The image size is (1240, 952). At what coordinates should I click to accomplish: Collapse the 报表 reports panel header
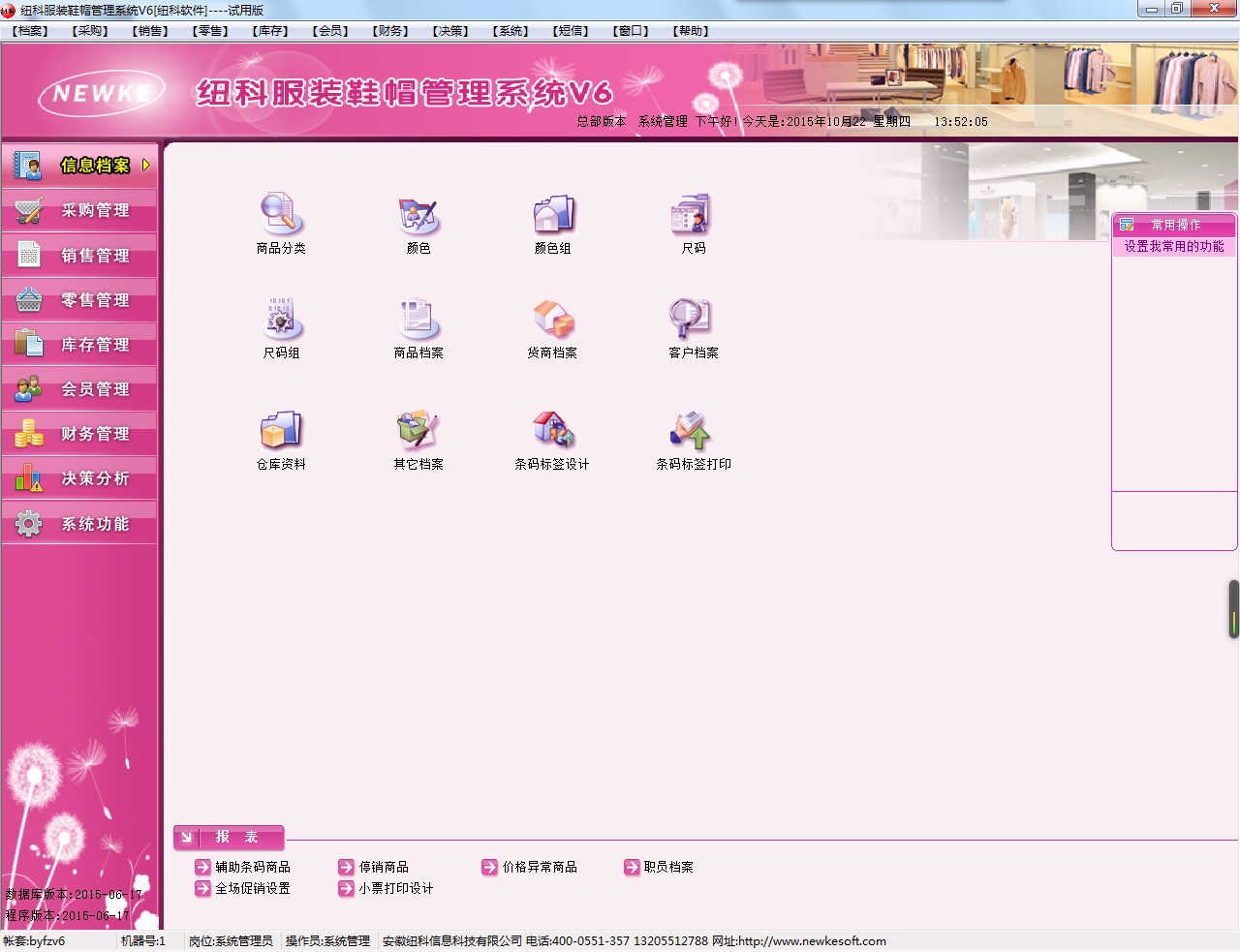click(187, 838)
